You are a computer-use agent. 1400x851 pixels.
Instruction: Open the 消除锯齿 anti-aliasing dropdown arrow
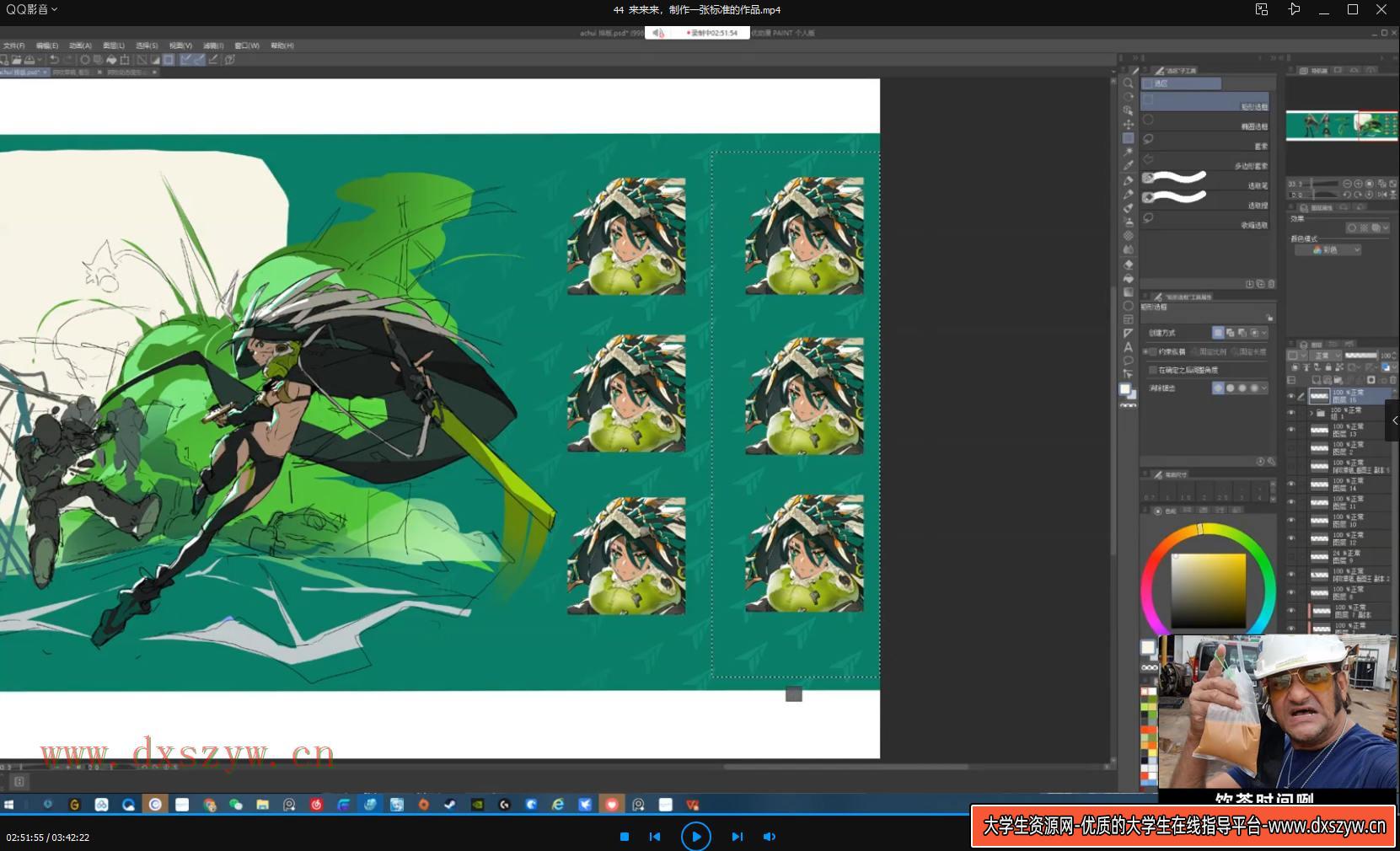[x=1263, y=388]
